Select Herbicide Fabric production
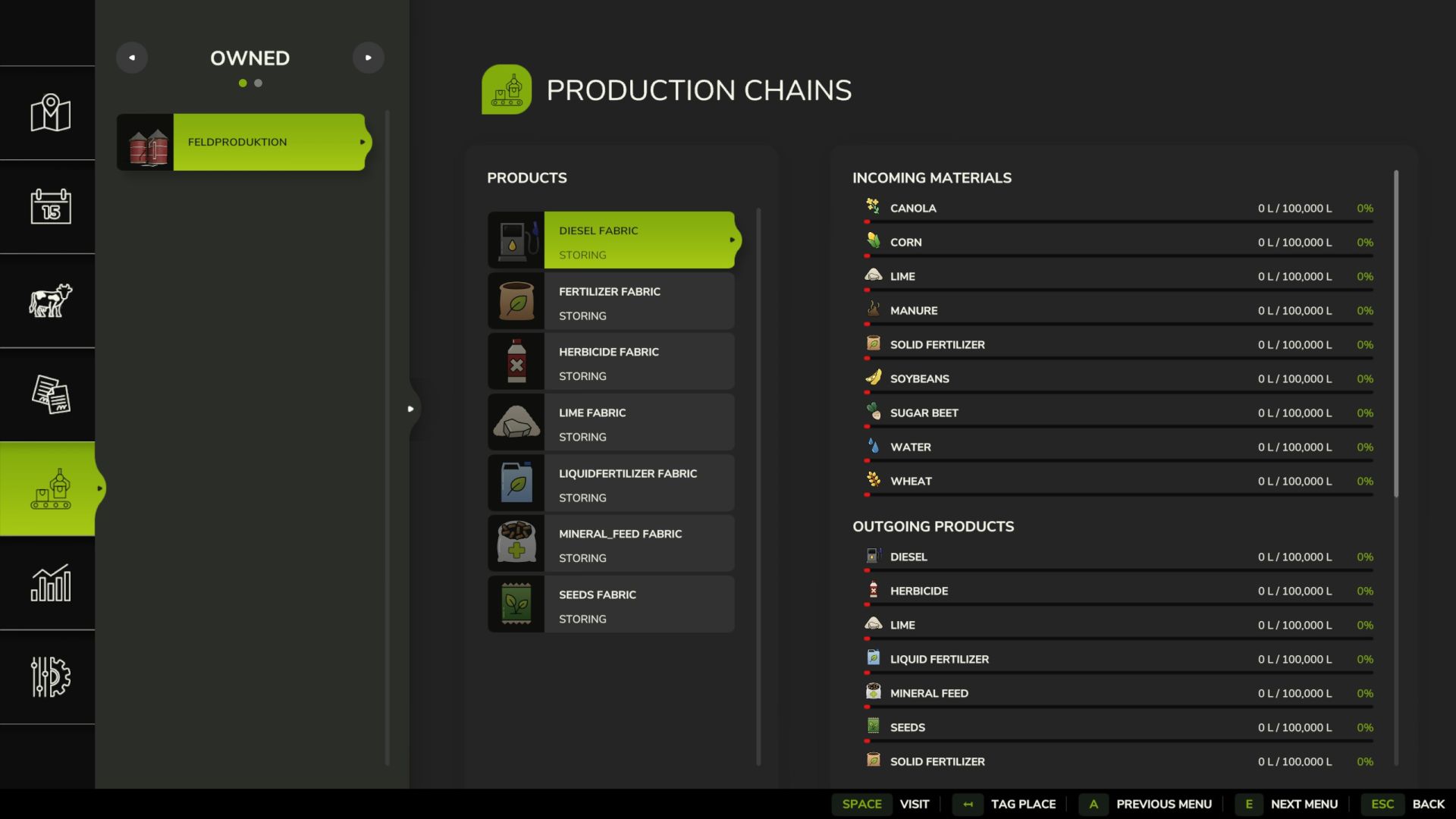The height and width of the screenshot is (819, 1456). 611,362
